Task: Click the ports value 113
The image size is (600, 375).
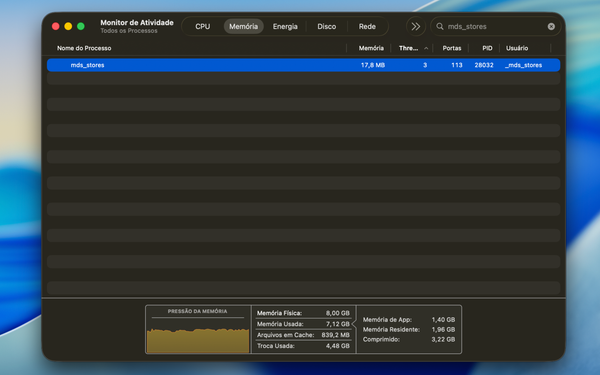Action: (457, 65)
